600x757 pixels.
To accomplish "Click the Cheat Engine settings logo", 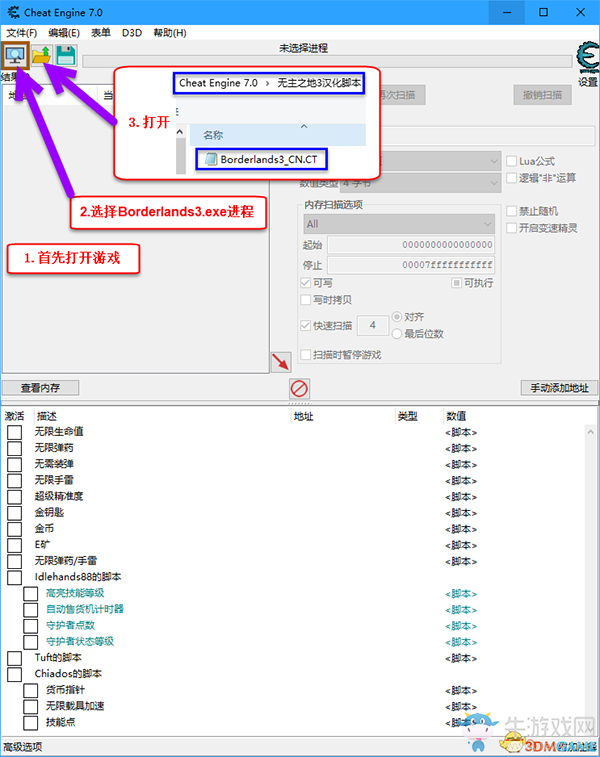I will coord(587,58).
